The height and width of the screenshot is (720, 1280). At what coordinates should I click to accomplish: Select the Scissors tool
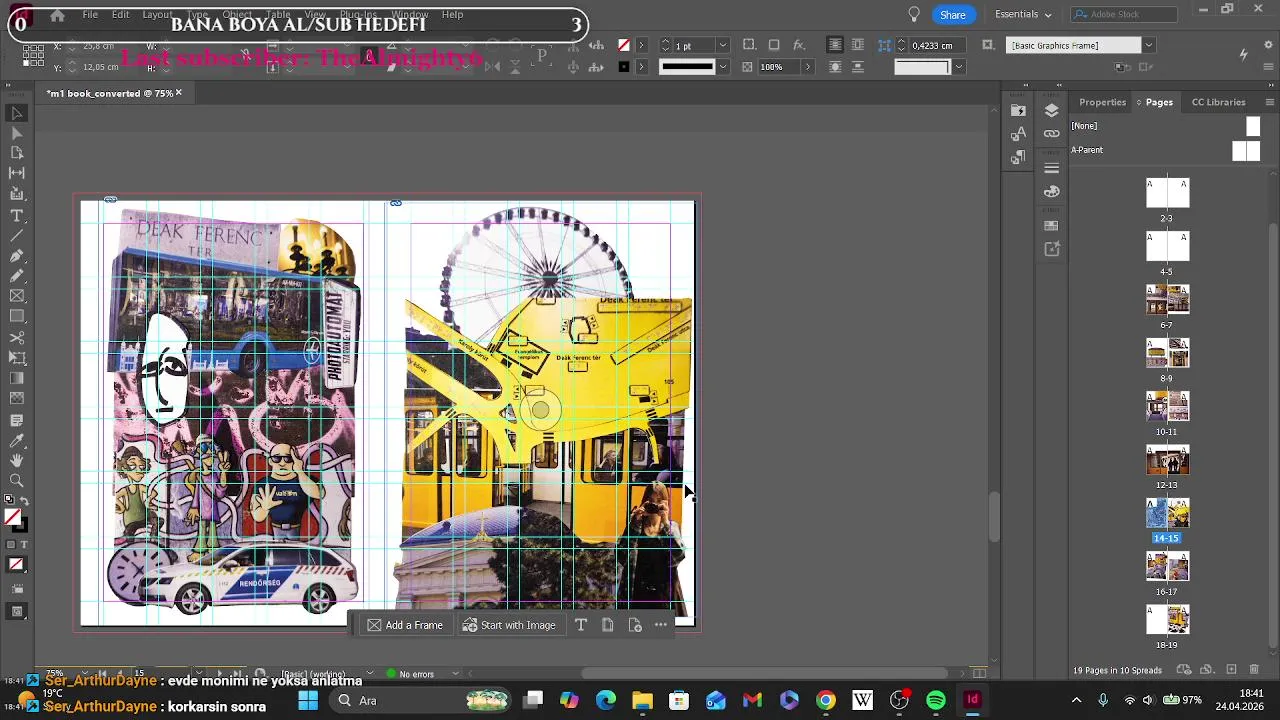coord(17,338)
